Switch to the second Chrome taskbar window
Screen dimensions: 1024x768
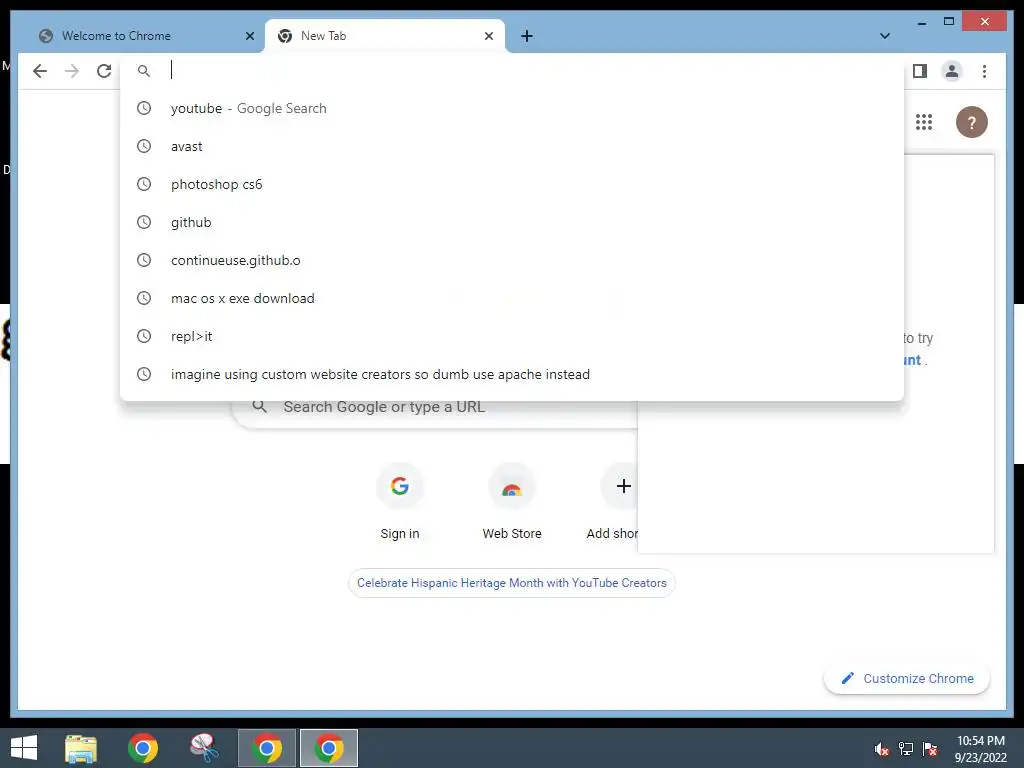267,748
